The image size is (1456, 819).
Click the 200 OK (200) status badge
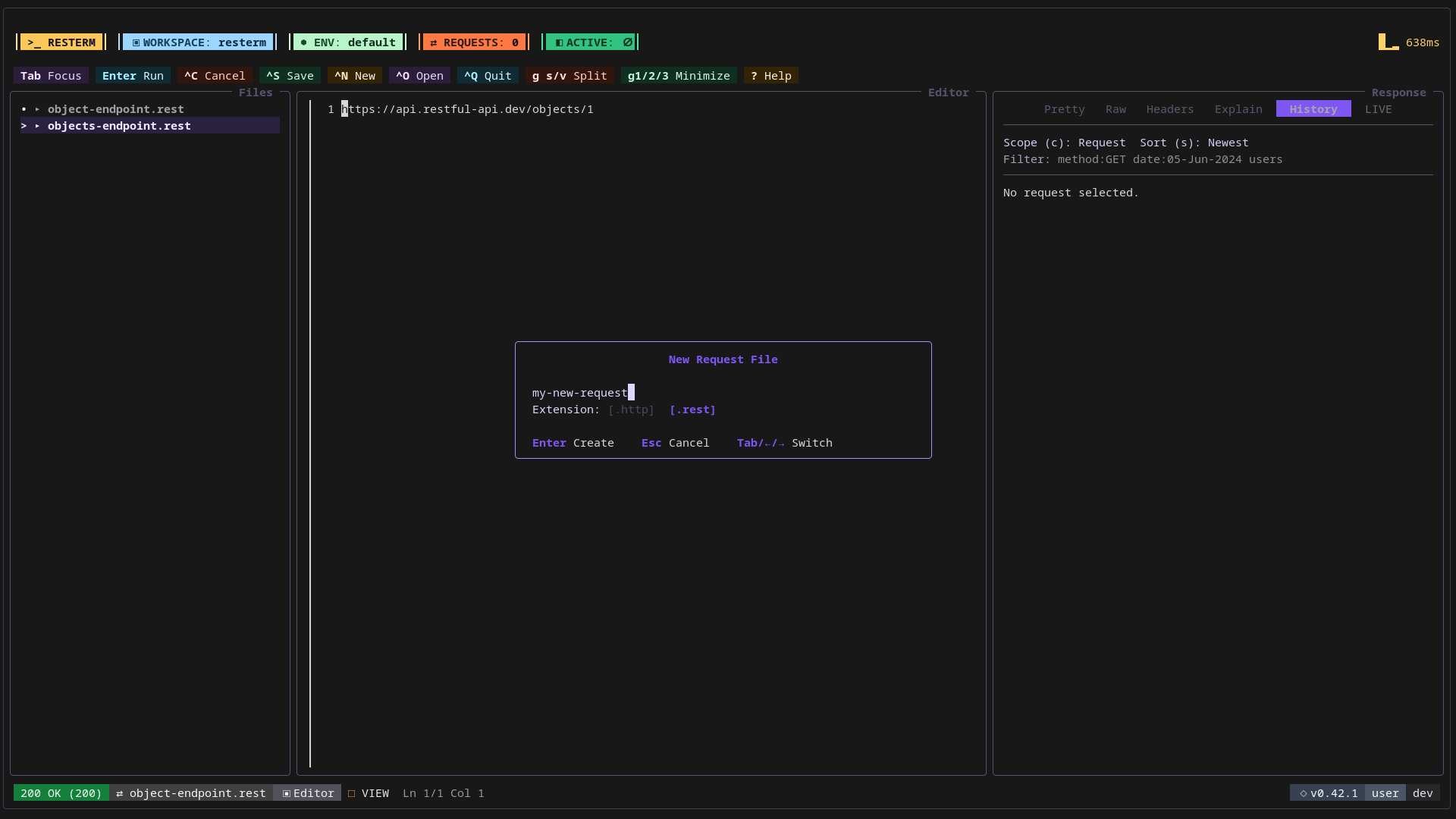[61, 793]
